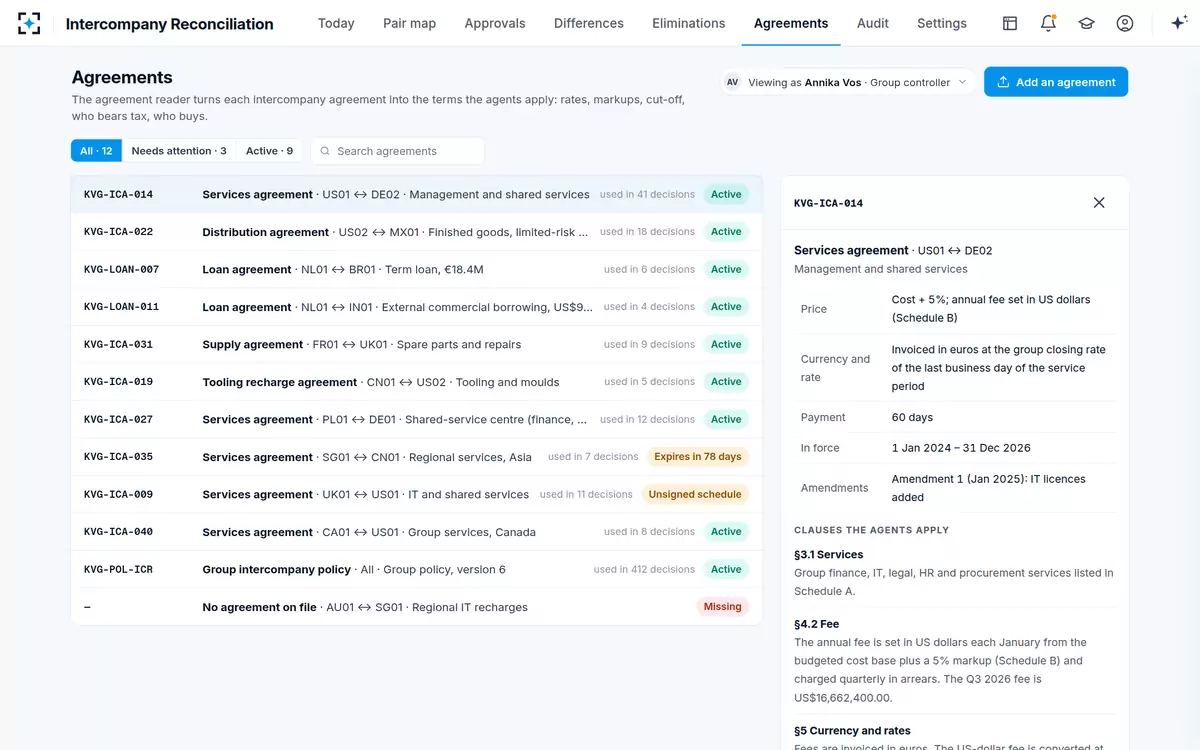Click Add an agreement button

[x=1056, y=82]
